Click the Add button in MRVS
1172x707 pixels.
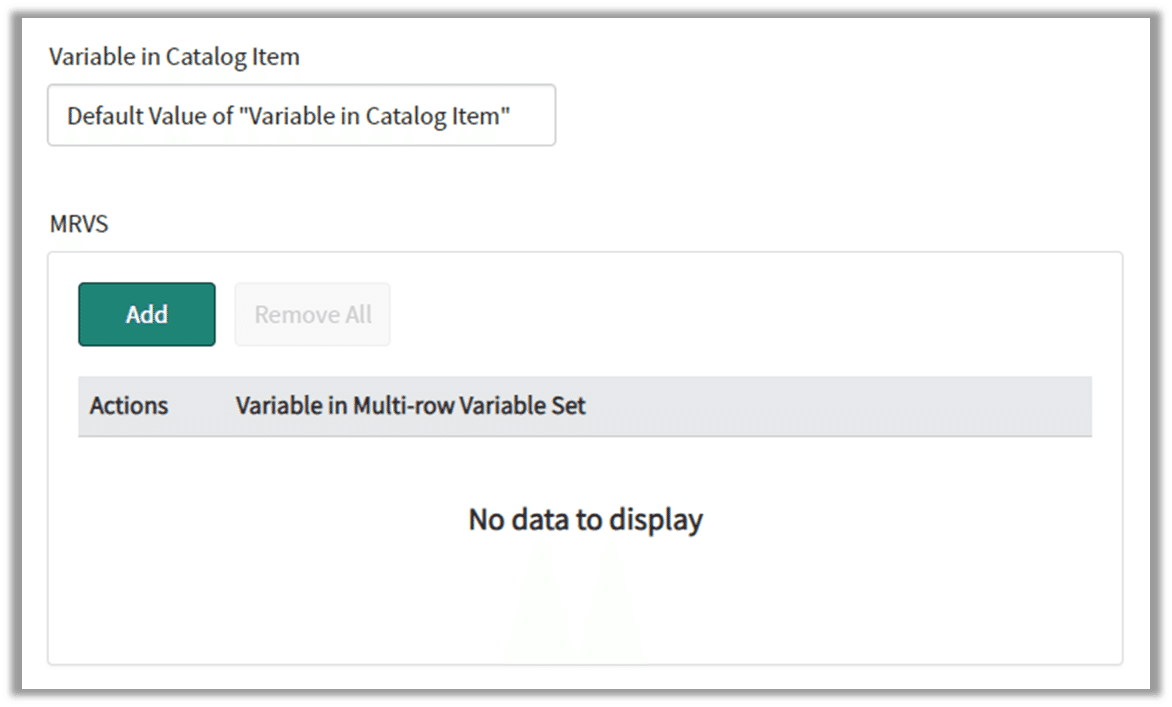coord(146,314)
